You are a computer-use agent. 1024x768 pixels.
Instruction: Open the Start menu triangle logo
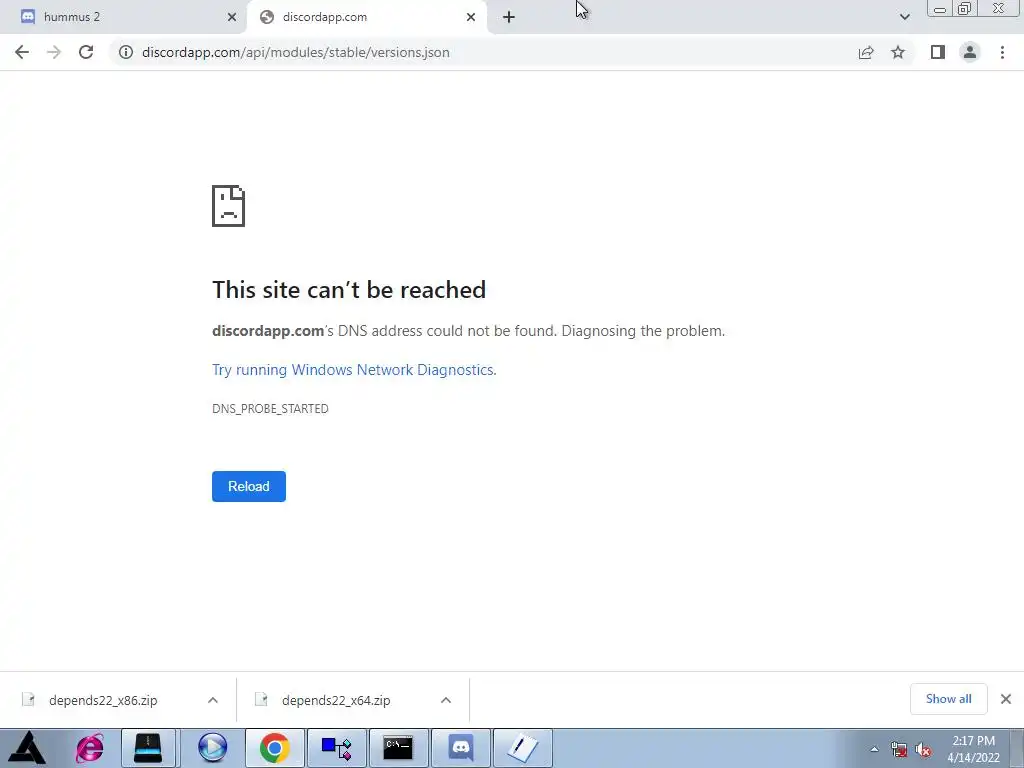point(27,748)
